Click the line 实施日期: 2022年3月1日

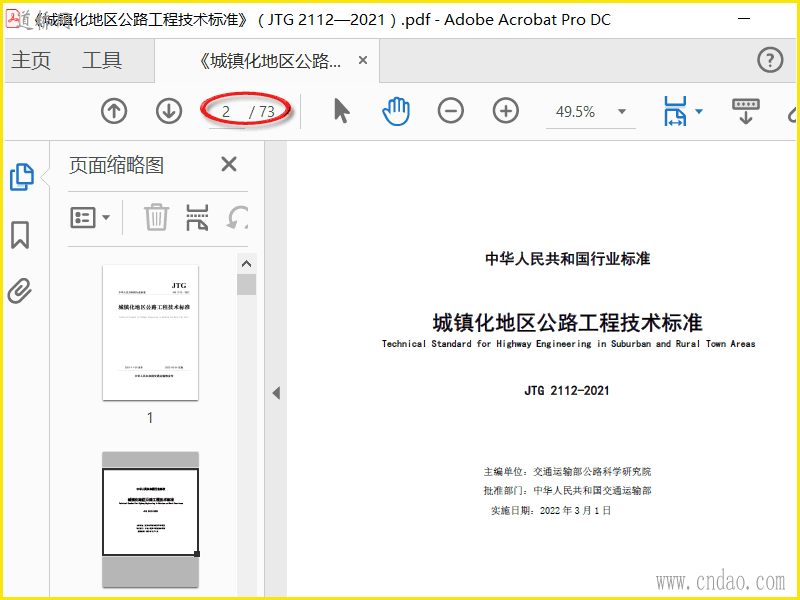551,510
